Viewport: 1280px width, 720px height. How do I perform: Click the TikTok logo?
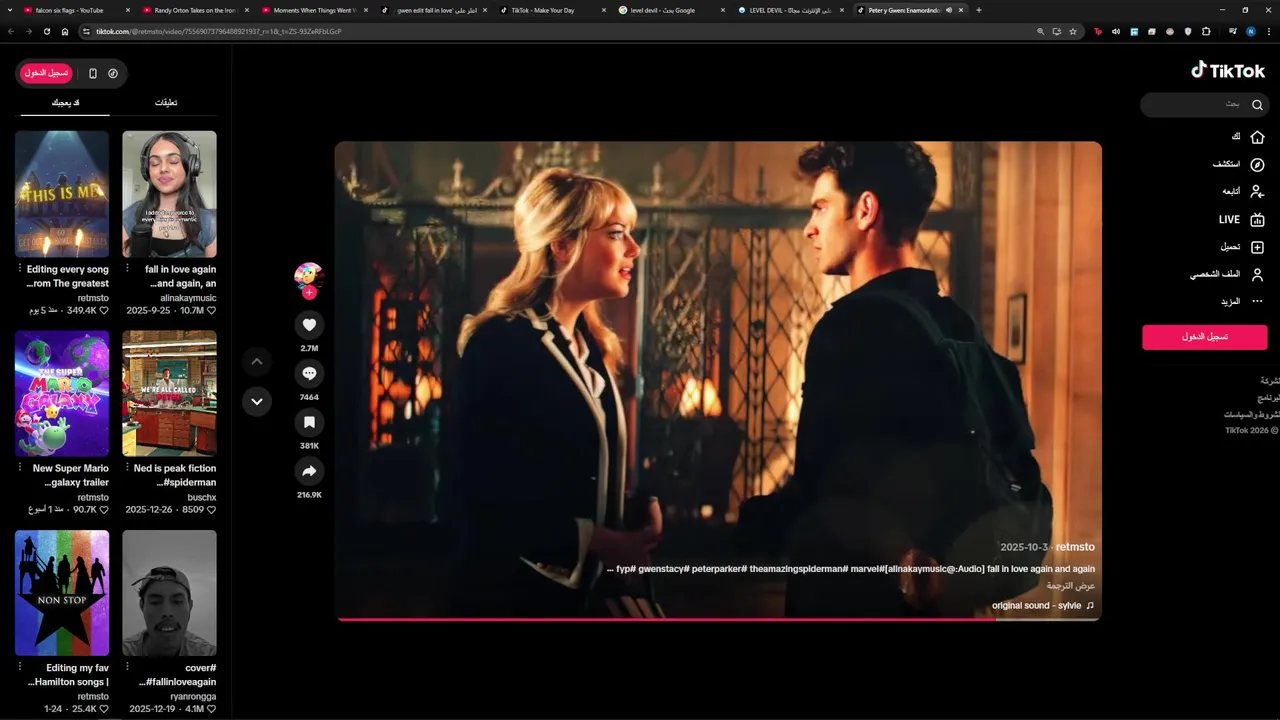pyautogui.click(x=1228, y=71)
